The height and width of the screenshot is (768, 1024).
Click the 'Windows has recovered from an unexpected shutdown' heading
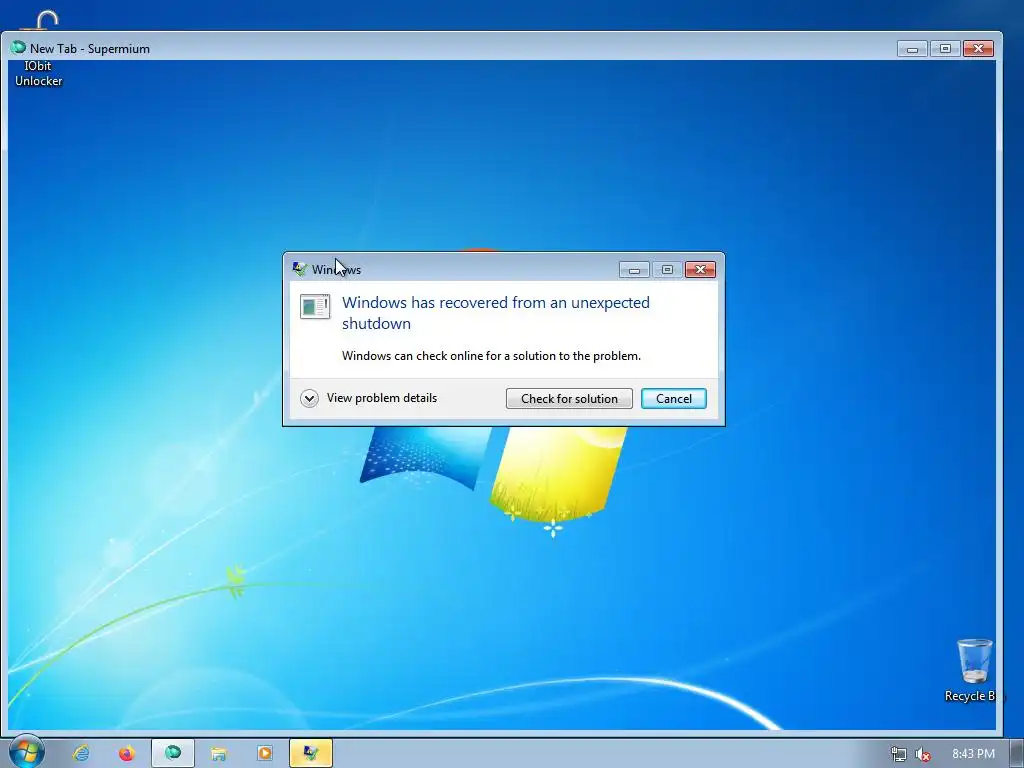point(496,313)
